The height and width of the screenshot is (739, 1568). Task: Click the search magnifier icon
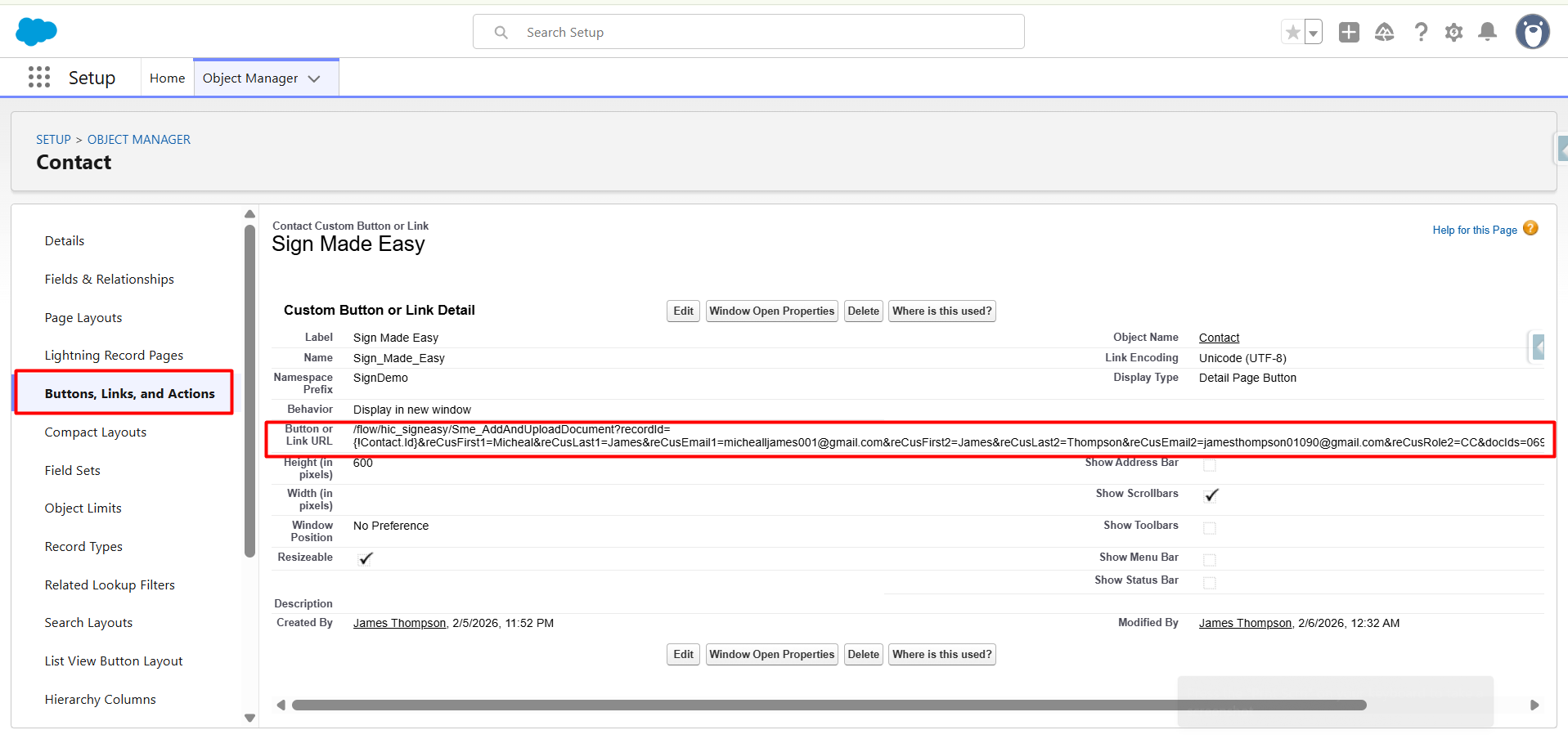[x=501, y=32]
